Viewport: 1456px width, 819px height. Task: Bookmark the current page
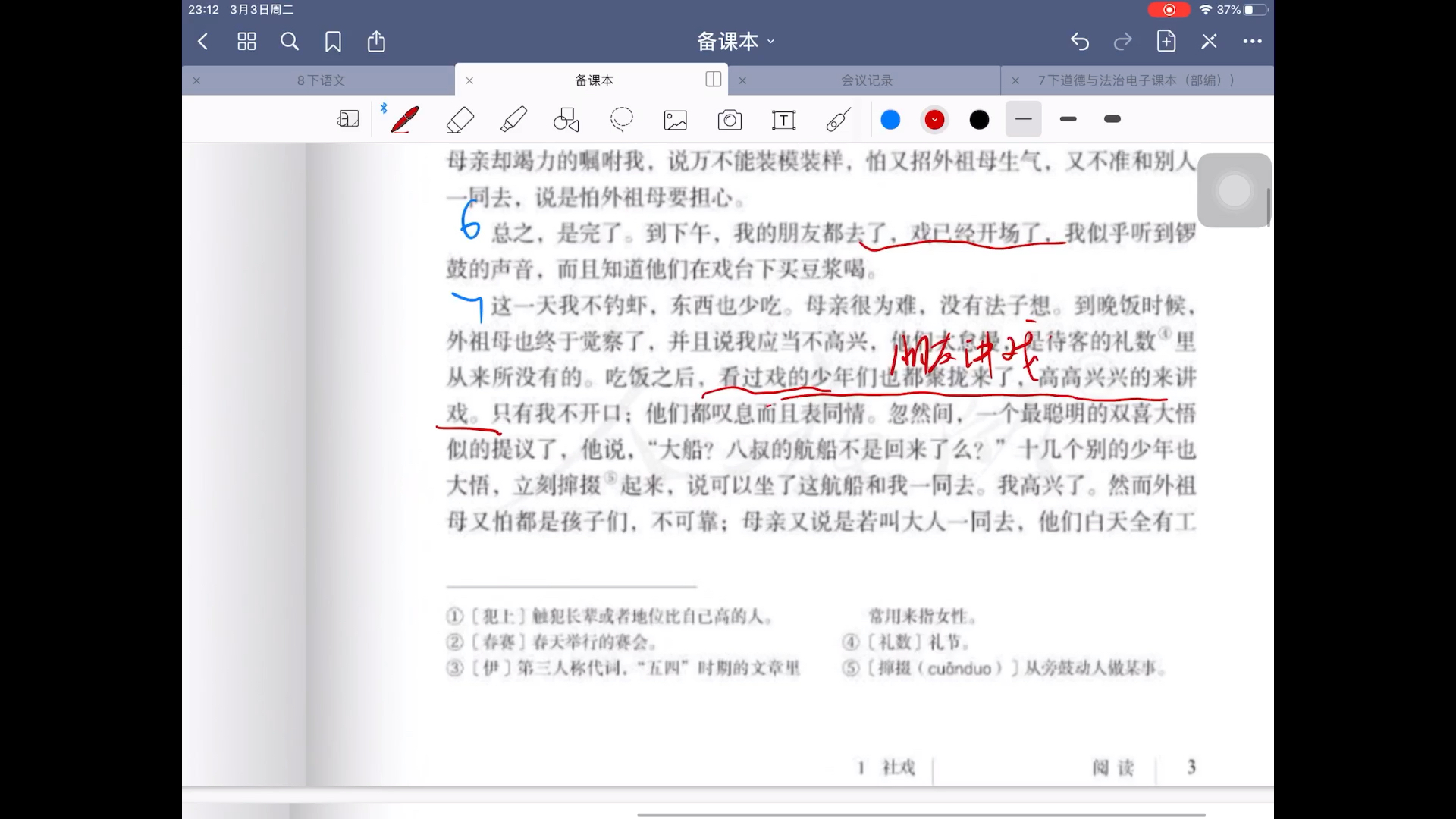coord(333,41)
